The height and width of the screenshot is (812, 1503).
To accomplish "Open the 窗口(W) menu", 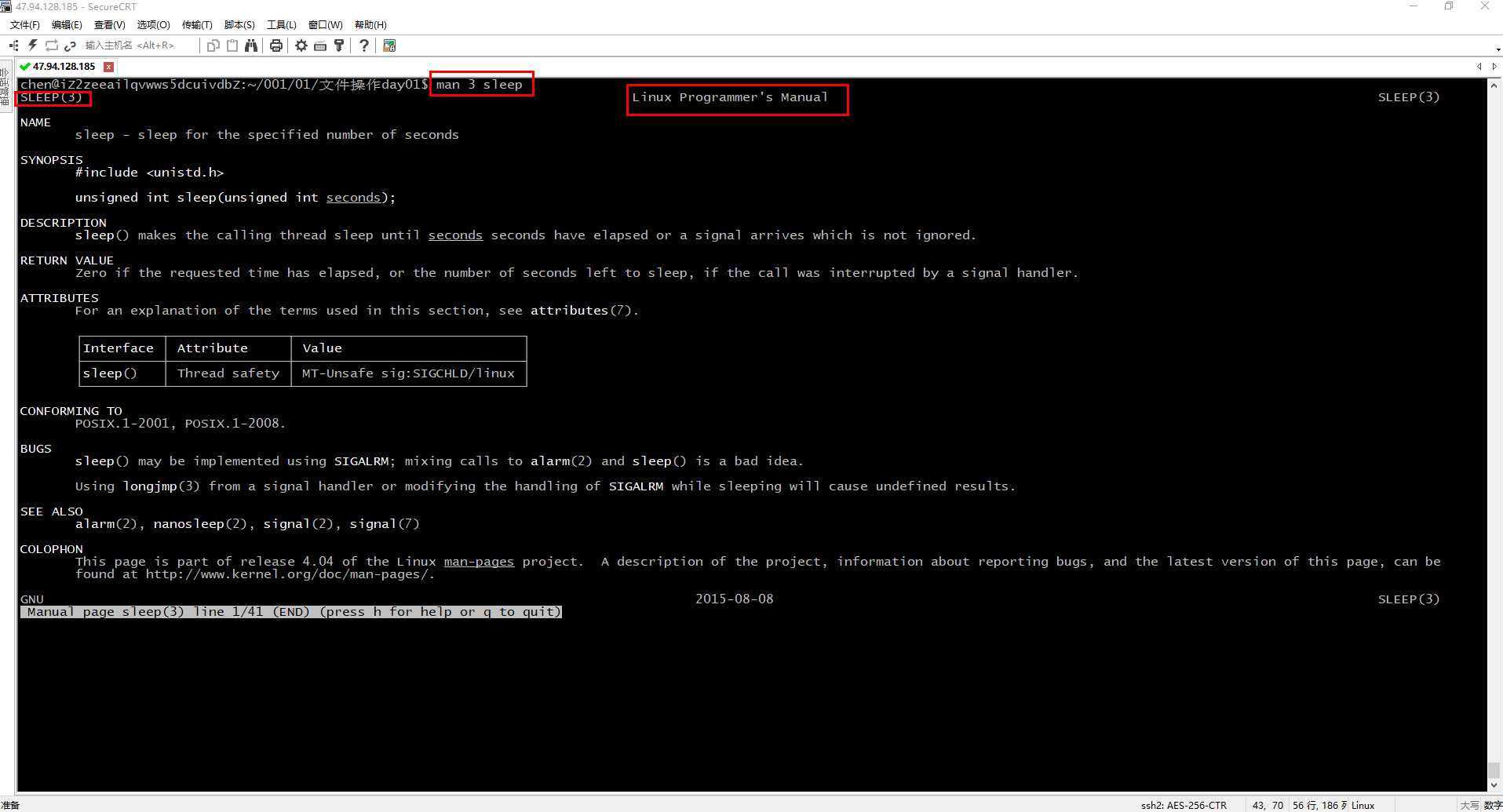I will coord(326,25).
